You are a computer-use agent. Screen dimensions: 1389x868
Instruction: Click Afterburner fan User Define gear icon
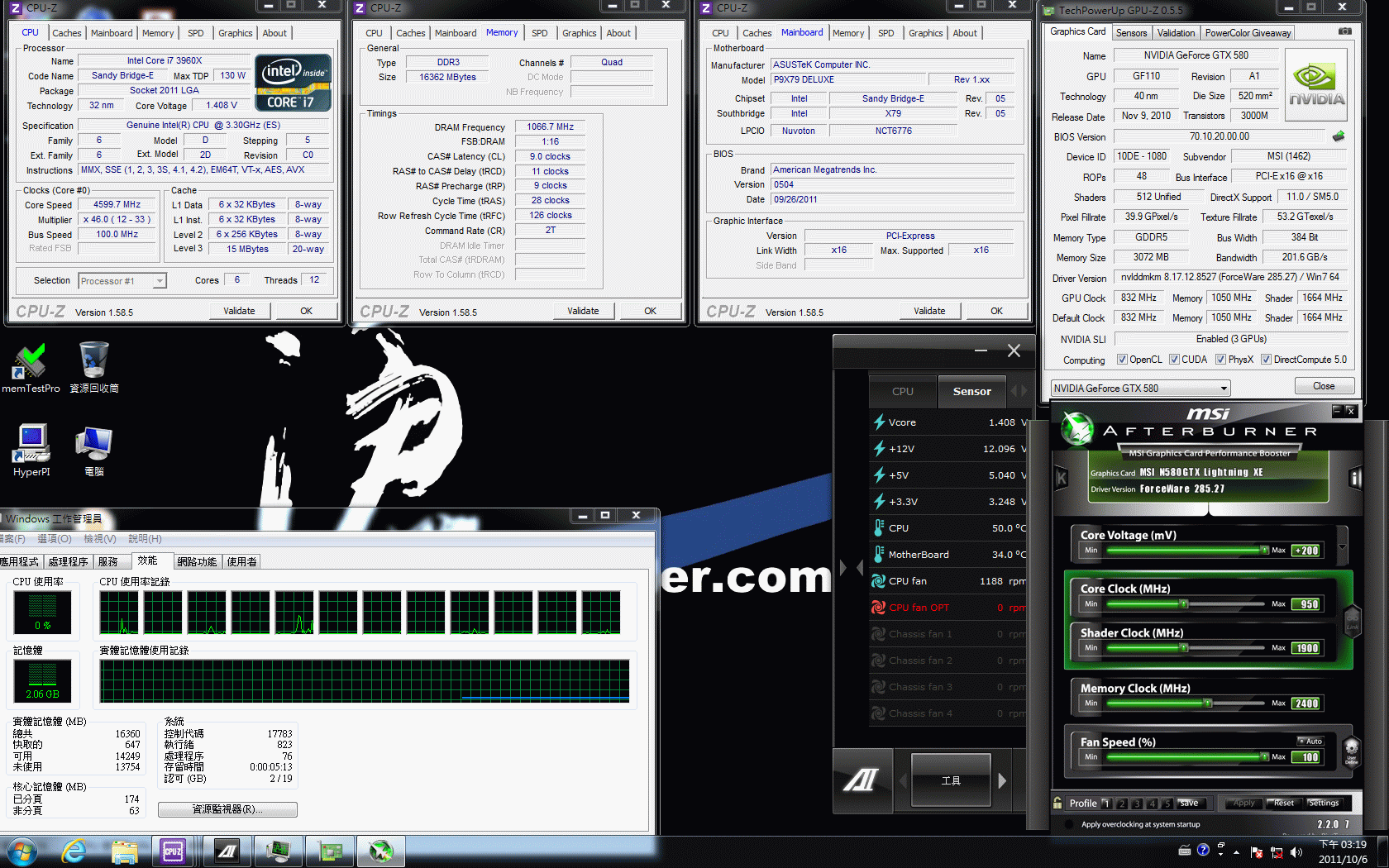point(1352,751)
